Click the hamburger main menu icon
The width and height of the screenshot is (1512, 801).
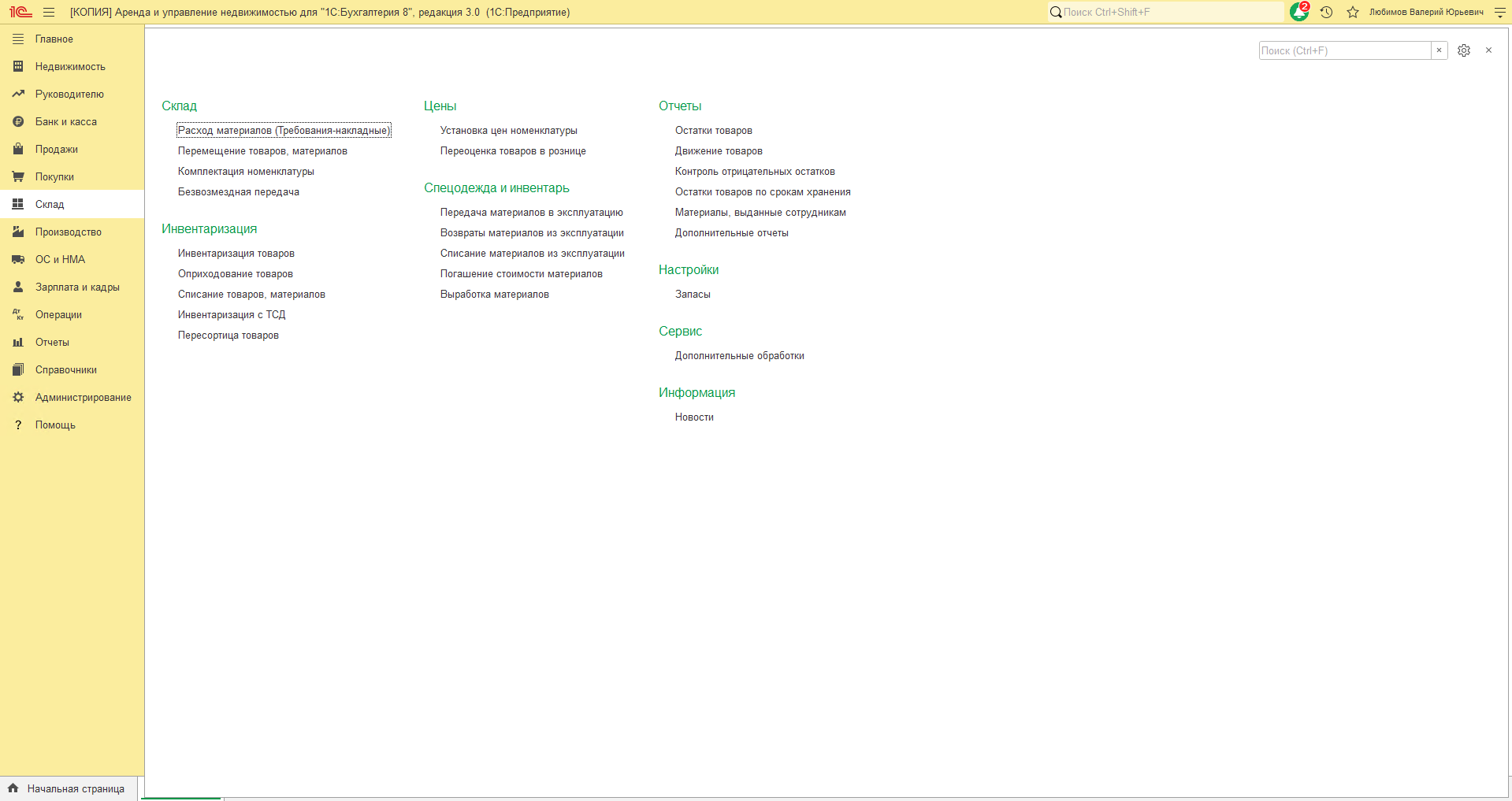49,12
